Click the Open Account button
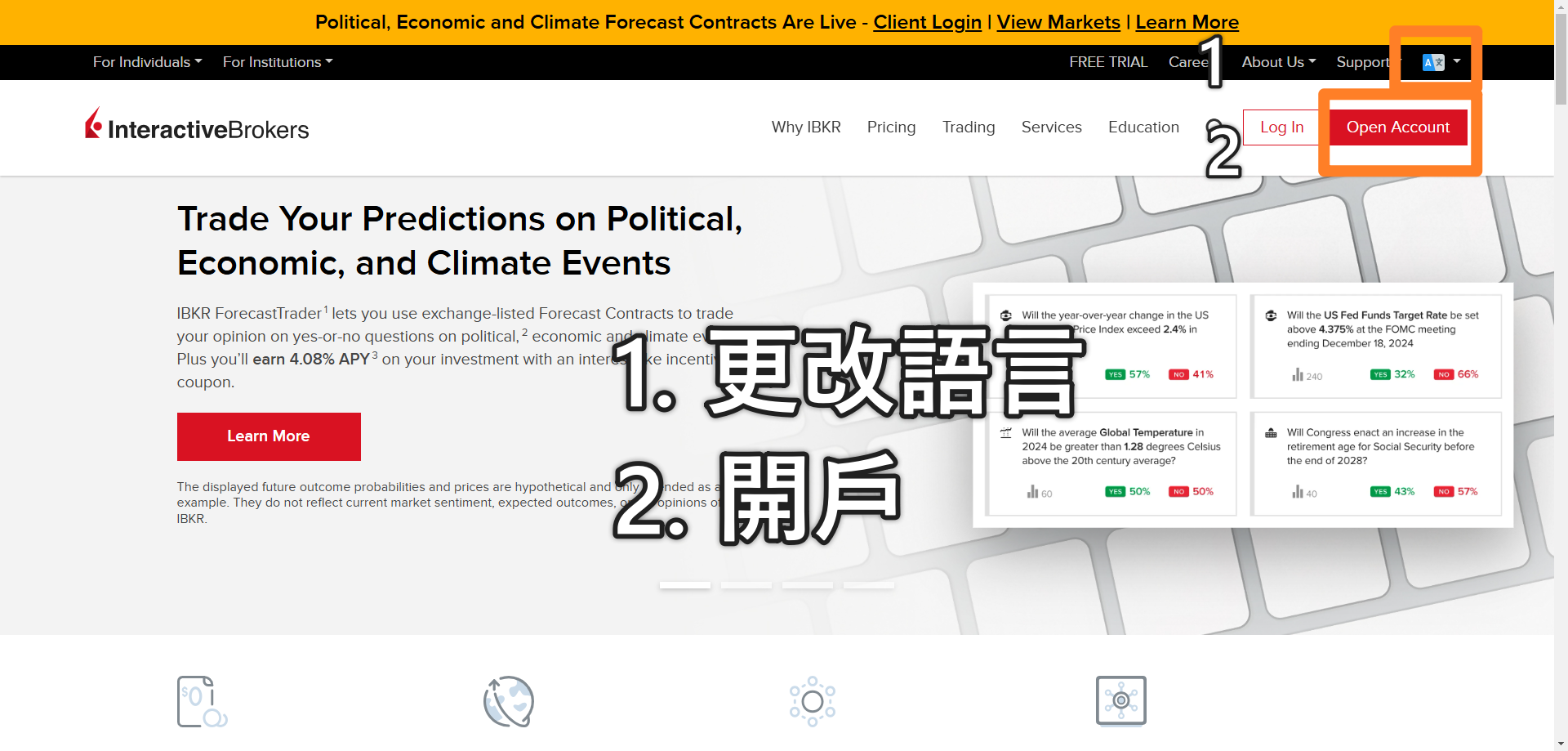 pyautogui.click(x=1398, y=127)
